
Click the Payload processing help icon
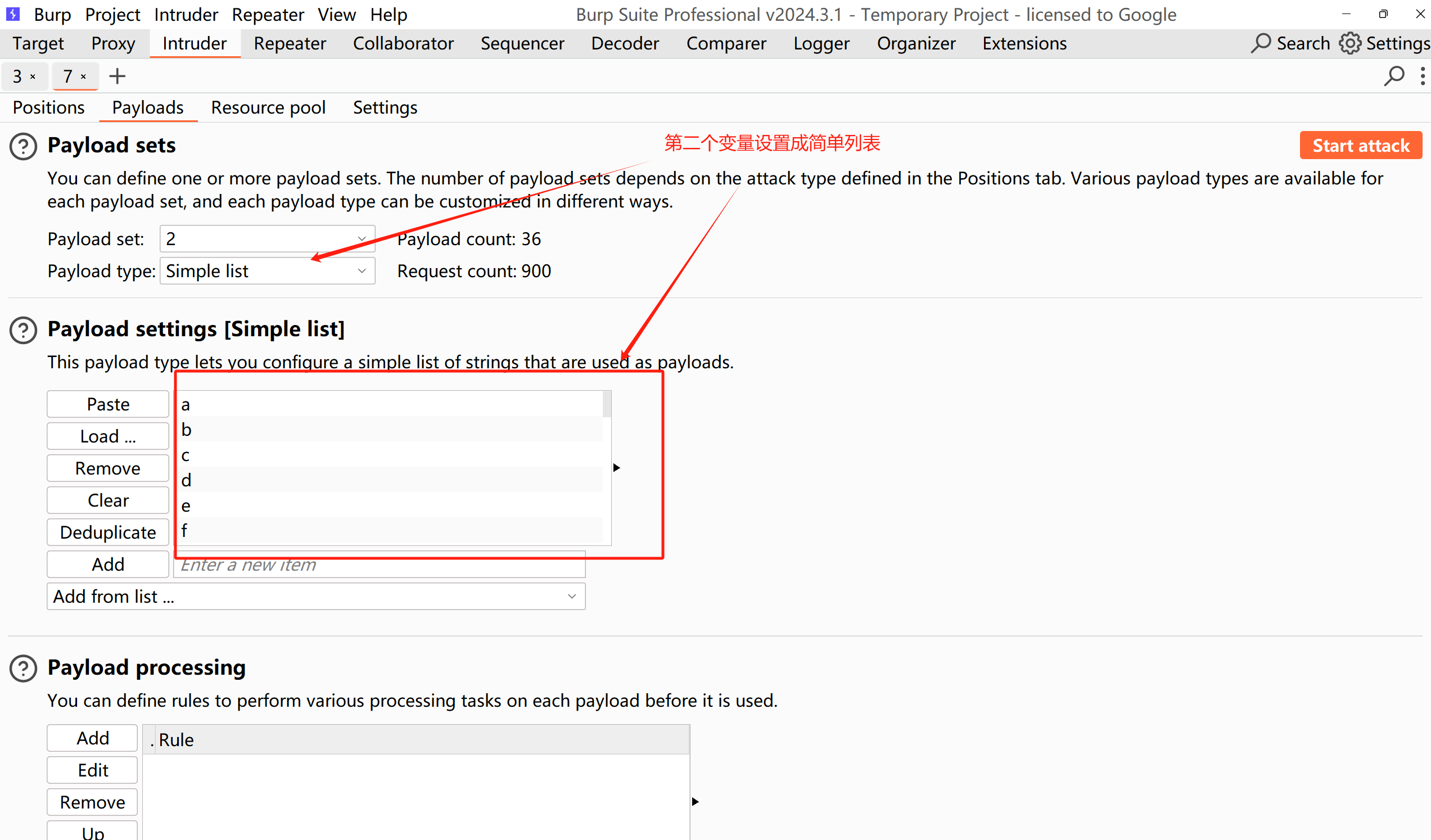[x=23, y=669]
